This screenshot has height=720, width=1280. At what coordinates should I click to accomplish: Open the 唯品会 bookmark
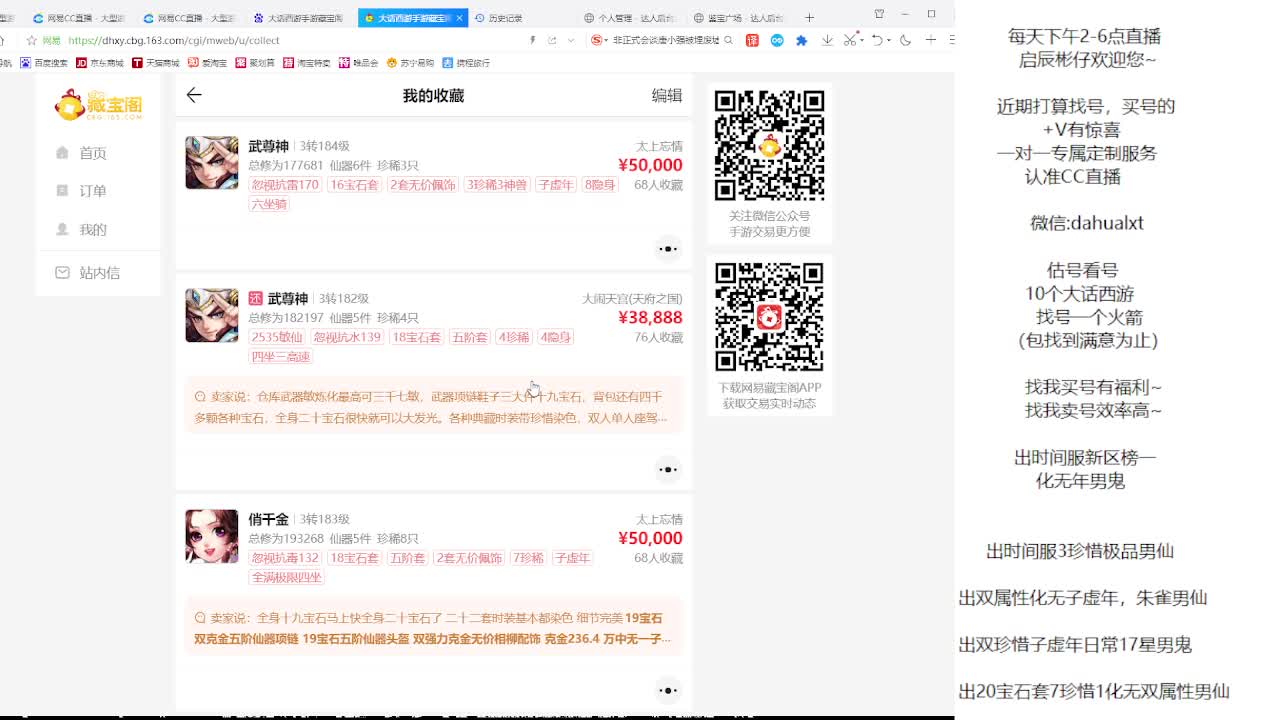(359, 63)
